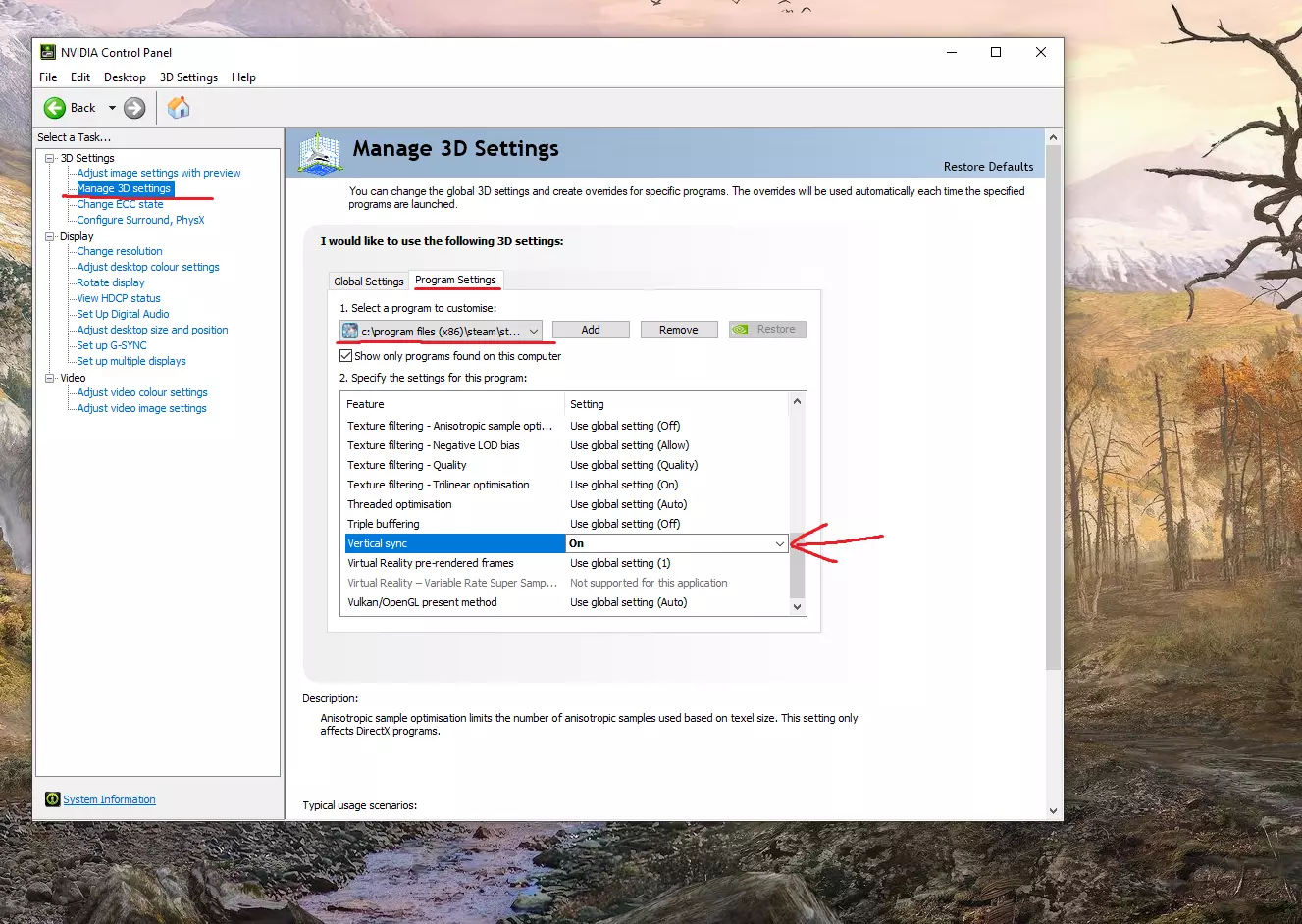Click the Forward arrow icon in toolbar
The image size is (1302, 924).
point(134,108)
